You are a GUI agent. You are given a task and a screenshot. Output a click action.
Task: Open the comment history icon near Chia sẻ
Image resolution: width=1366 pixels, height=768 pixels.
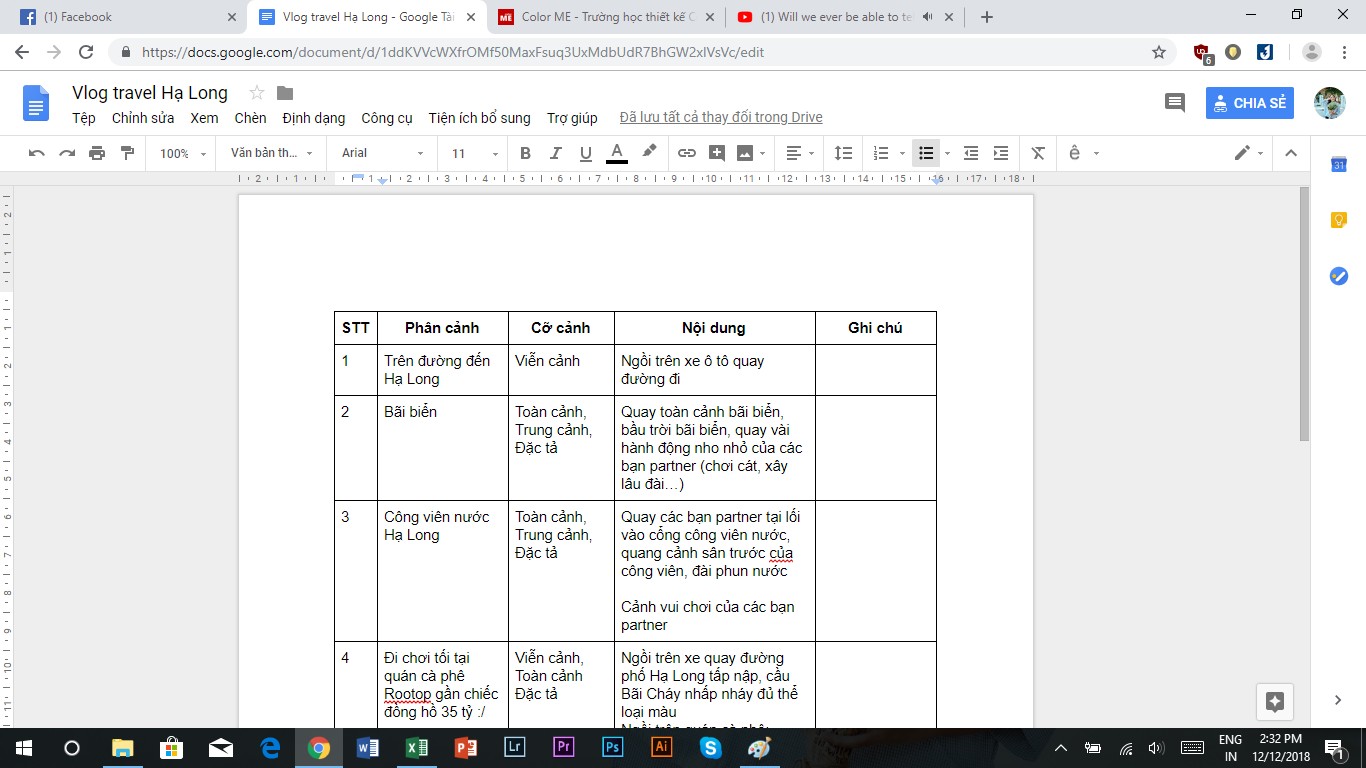pyautogui.click(x=1175, y=103)
